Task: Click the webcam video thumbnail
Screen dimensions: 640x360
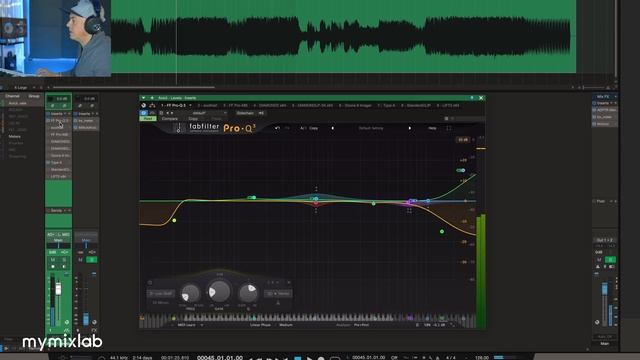Action: click(x=56, y=38)
